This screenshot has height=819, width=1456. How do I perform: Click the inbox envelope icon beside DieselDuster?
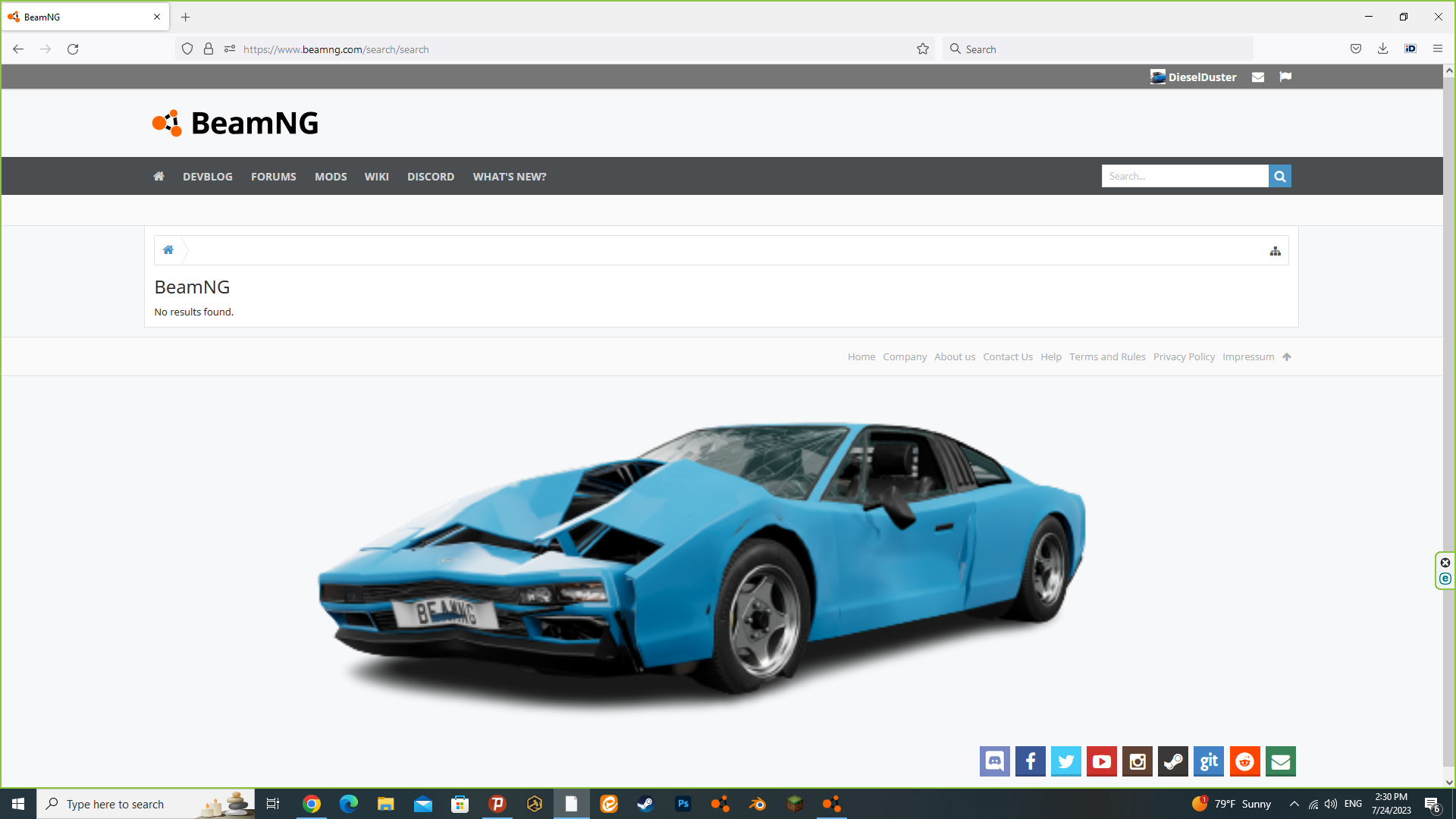(1258, 77)
